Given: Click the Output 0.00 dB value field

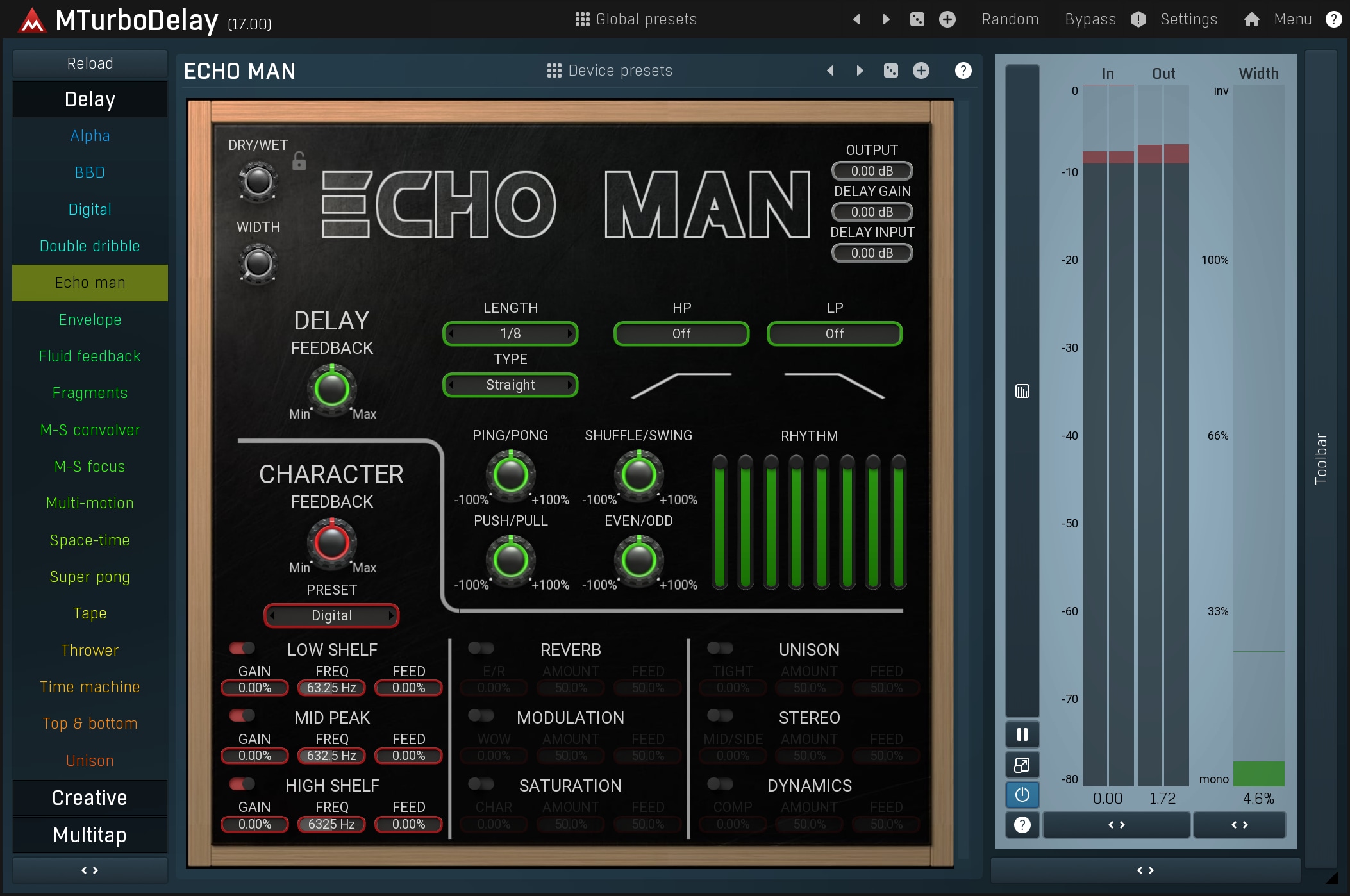Looking at the screenshot, I should pyautogui.click(x=871, y=171).
